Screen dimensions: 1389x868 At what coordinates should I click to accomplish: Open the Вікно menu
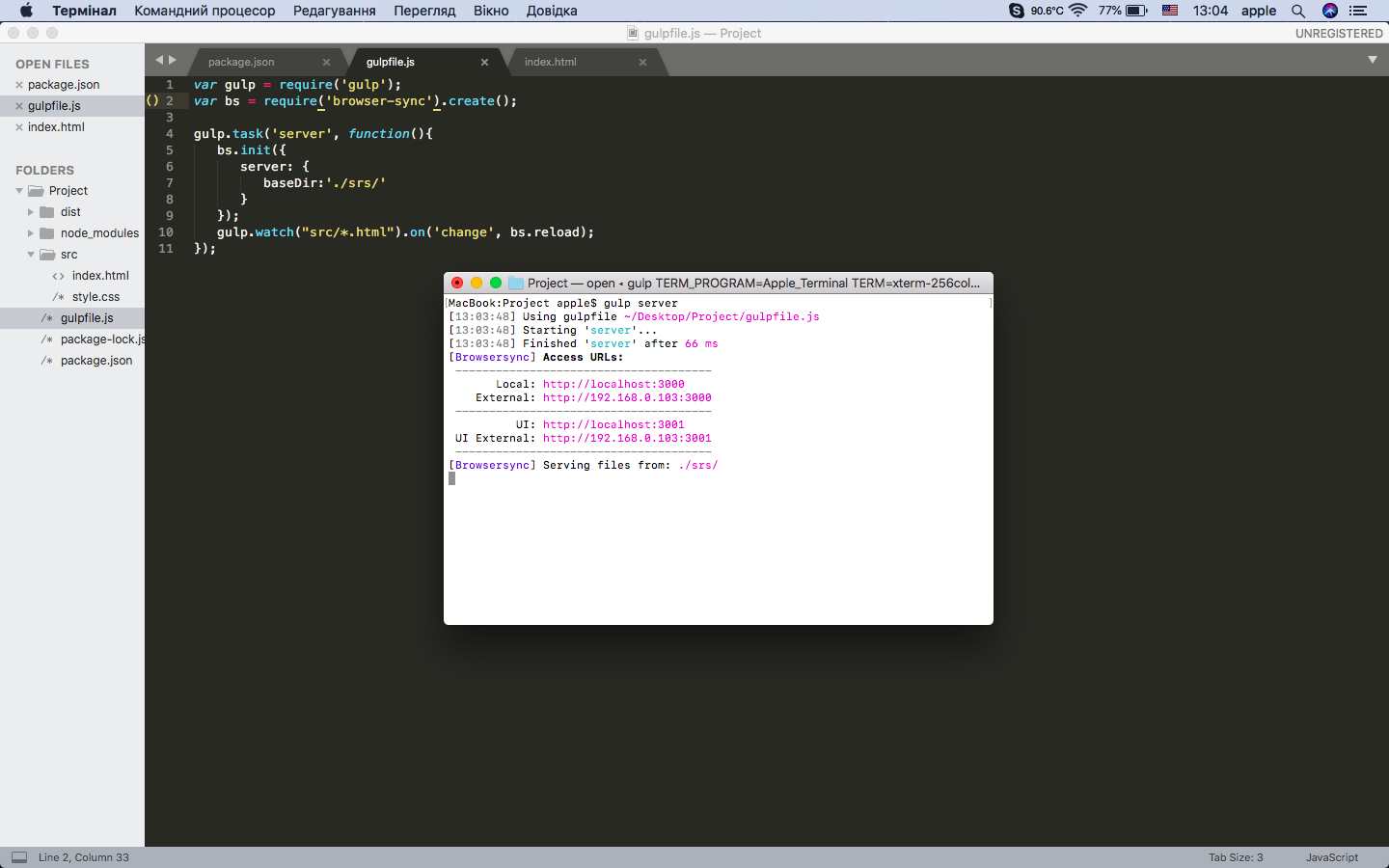[491, 11]
